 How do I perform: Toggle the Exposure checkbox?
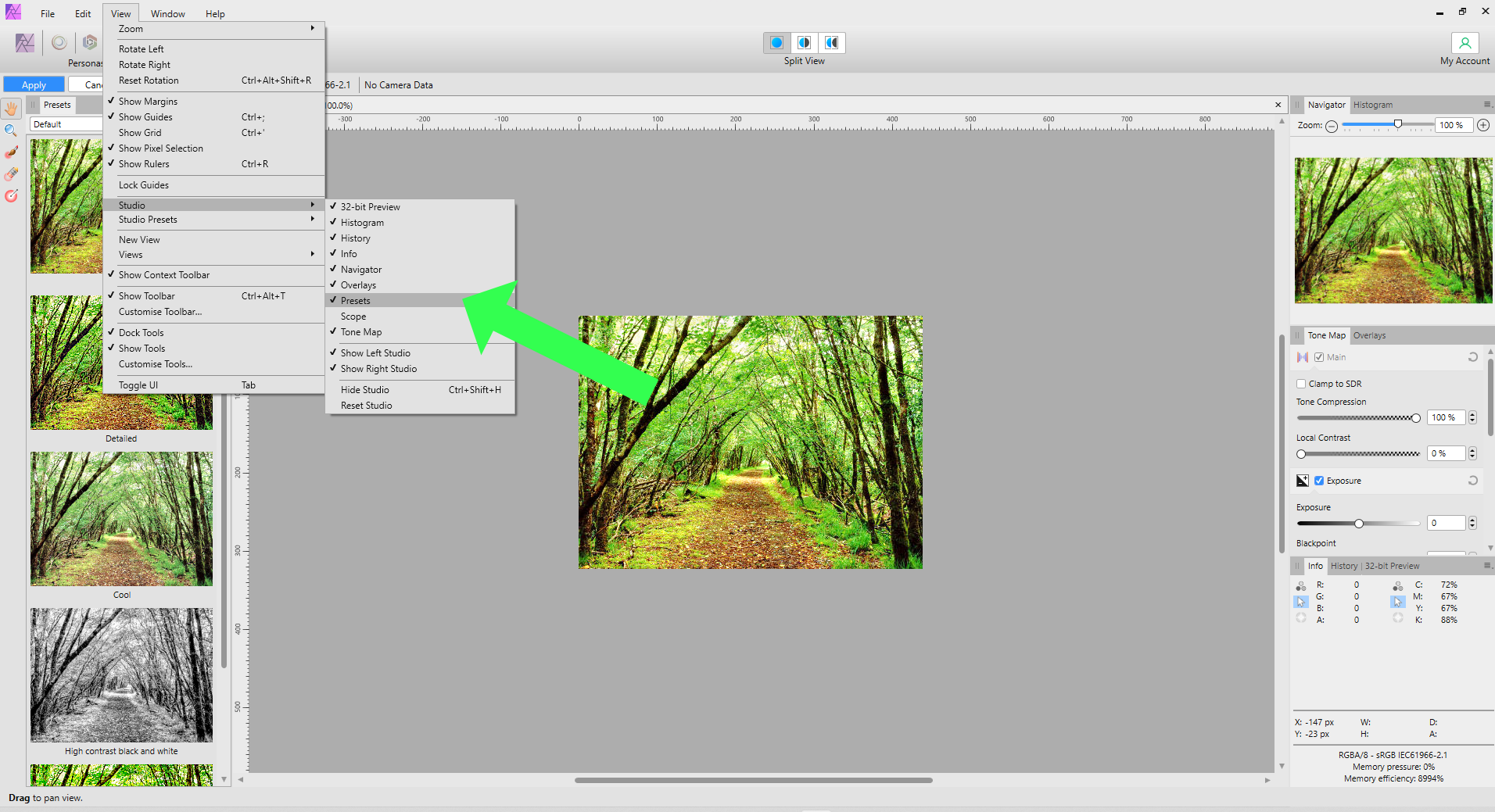(1319, 481)
